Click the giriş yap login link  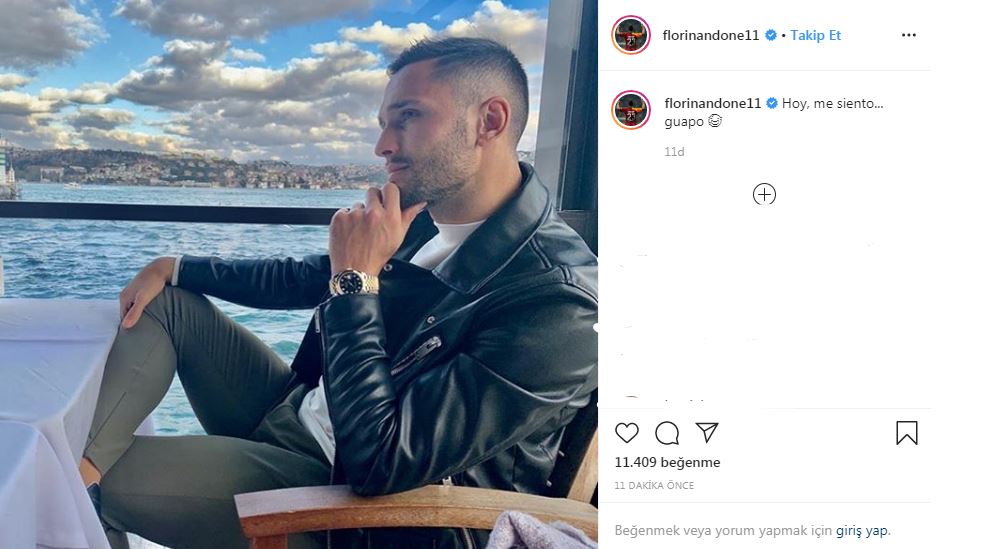pos(862,531)
